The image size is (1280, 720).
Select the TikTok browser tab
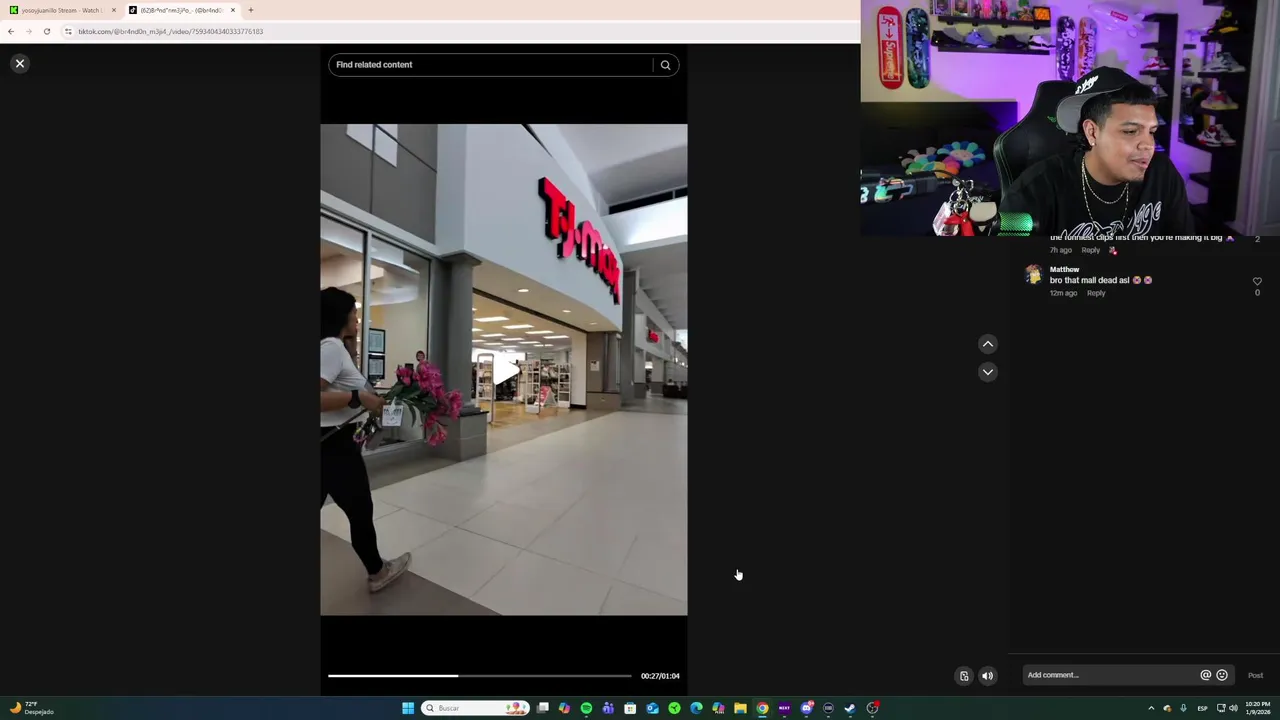[x=180, y=10]
